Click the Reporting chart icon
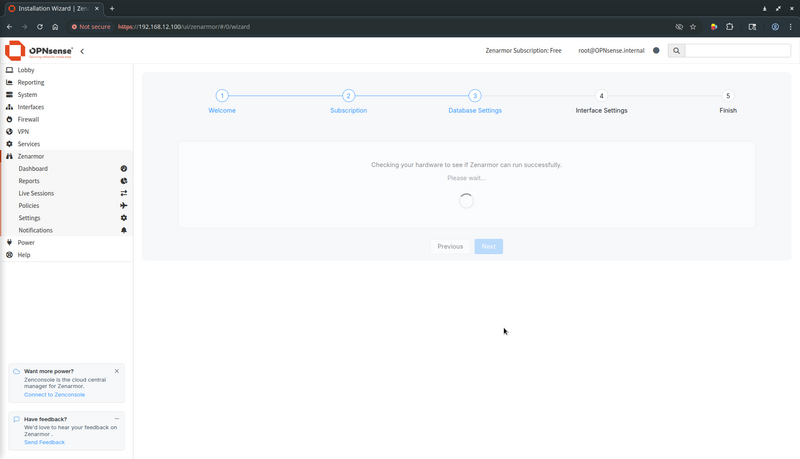The height and width of the screenshot is (459, 800). coord(9,82)
